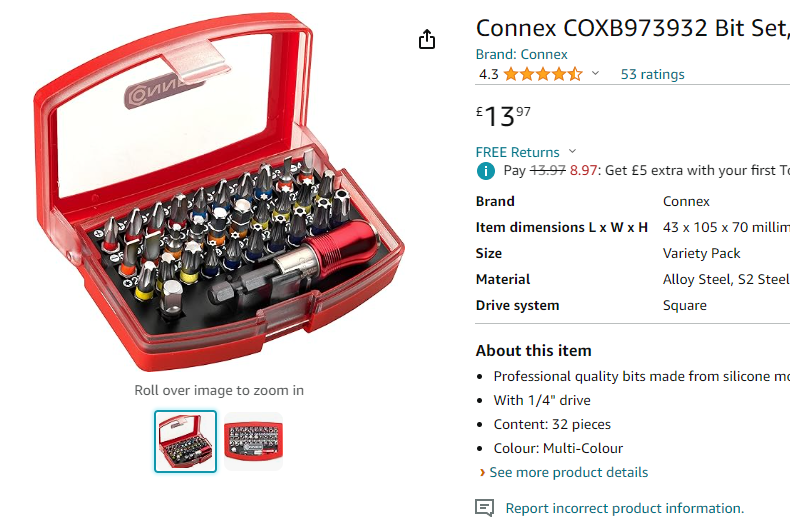The height and width of the screenshot is (517, 790).
Task: Click the report speech bubble icon
Action: tap(485, 508)
